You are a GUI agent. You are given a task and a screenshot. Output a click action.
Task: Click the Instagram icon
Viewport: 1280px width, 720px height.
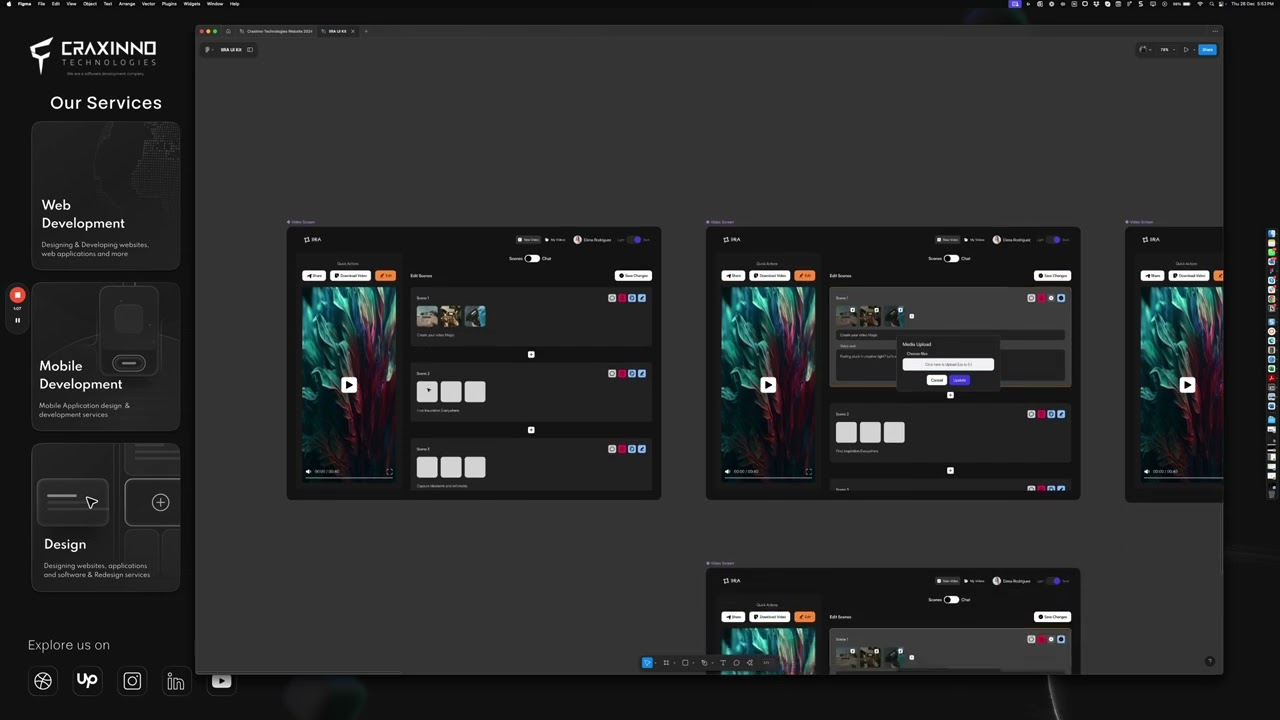click(132, 681)
